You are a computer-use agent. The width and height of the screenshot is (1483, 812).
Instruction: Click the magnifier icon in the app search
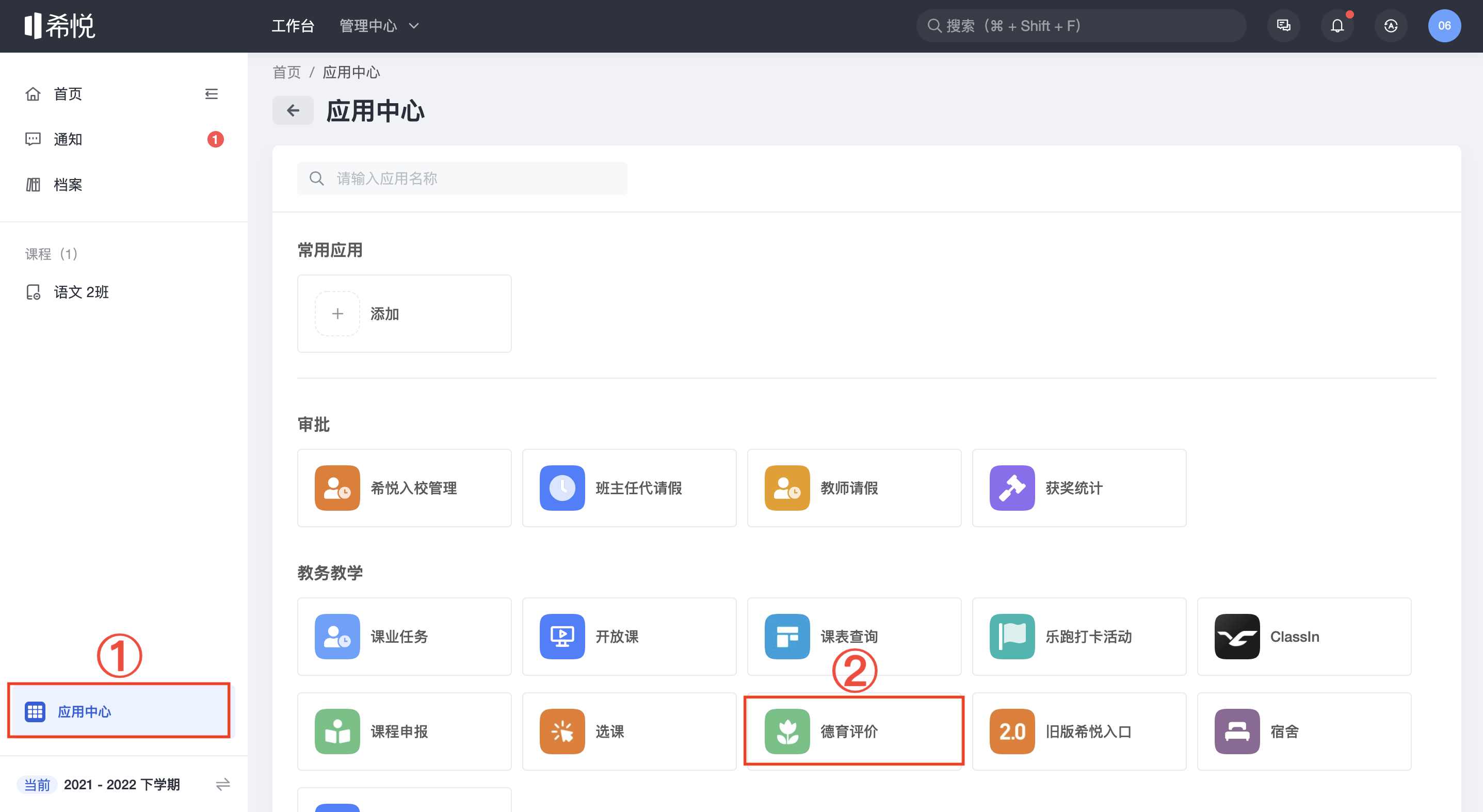click(x=317, y=178)
